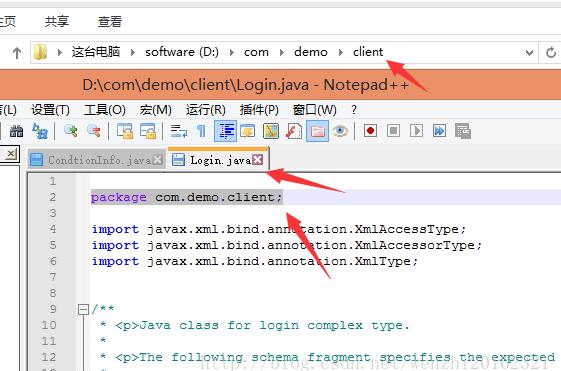Toggle synchronized horizontal scrolling
This screenshot has width=561, height=371.
(x=147, y=131)
